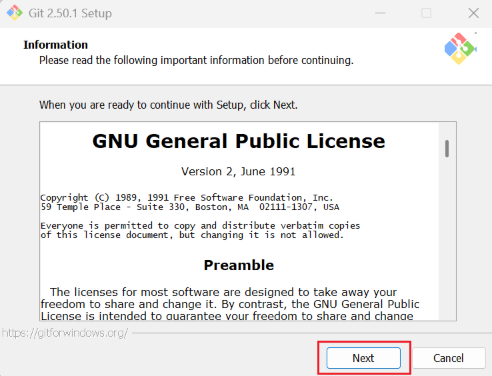
Task: Open the gitforwindows.org link
Action: (65, 333)
